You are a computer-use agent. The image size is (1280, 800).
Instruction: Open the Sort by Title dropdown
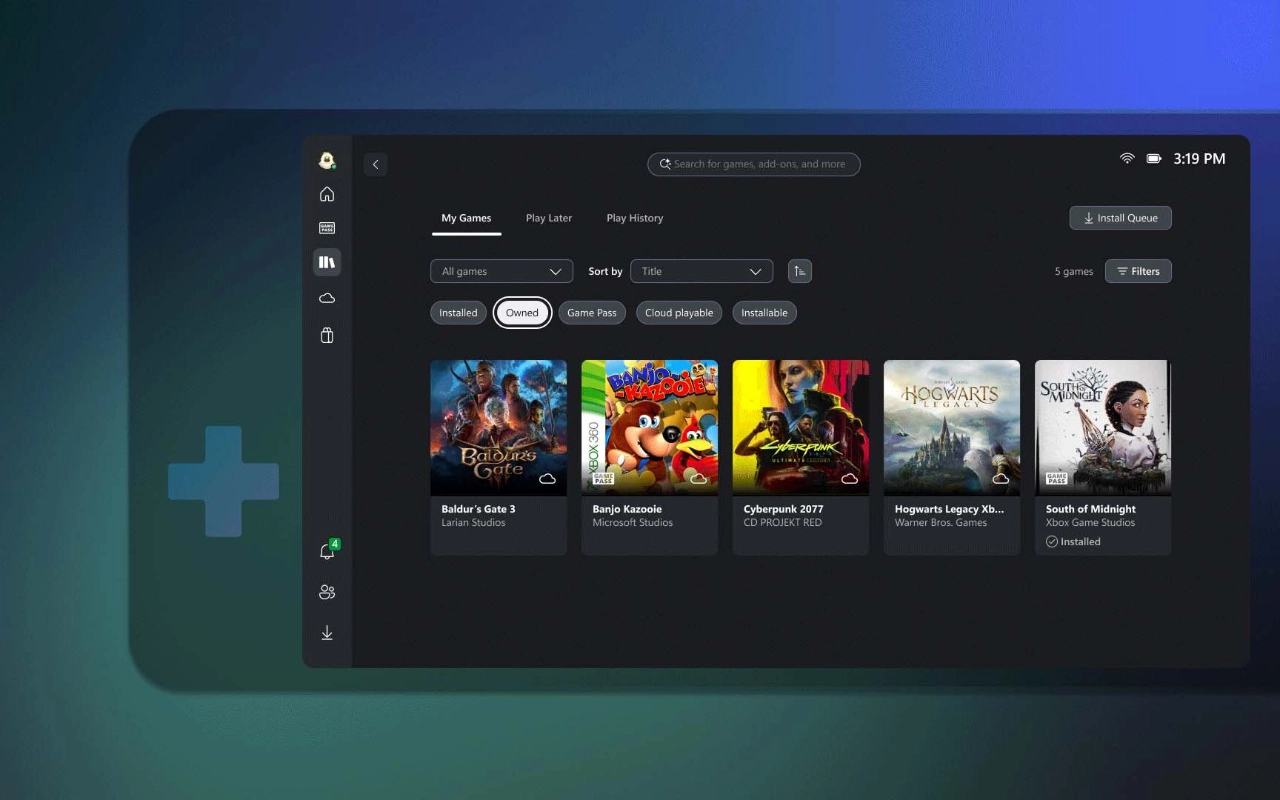pos(701,271)
